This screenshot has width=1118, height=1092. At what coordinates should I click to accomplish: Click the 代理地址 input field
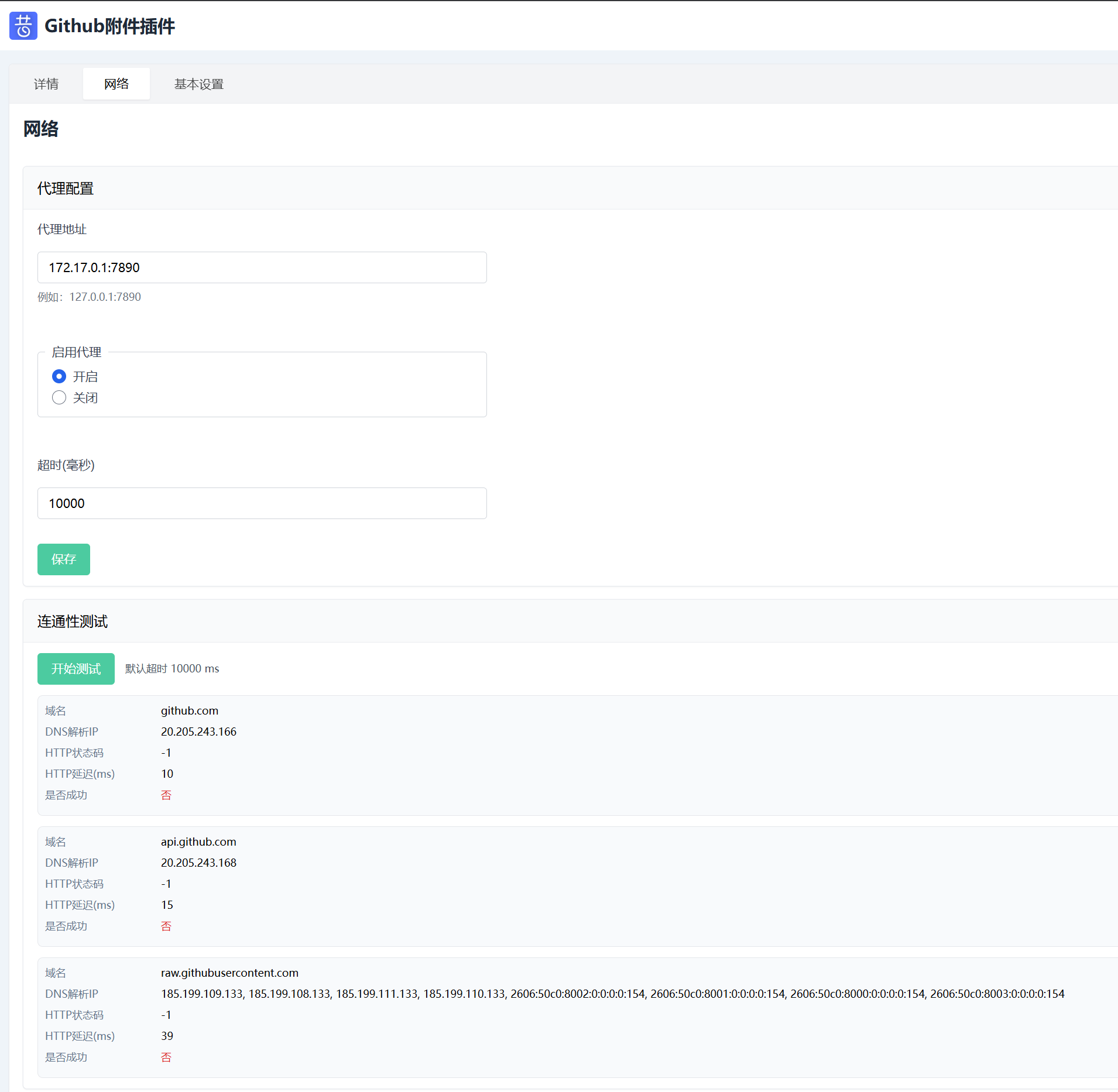point(262,267)
